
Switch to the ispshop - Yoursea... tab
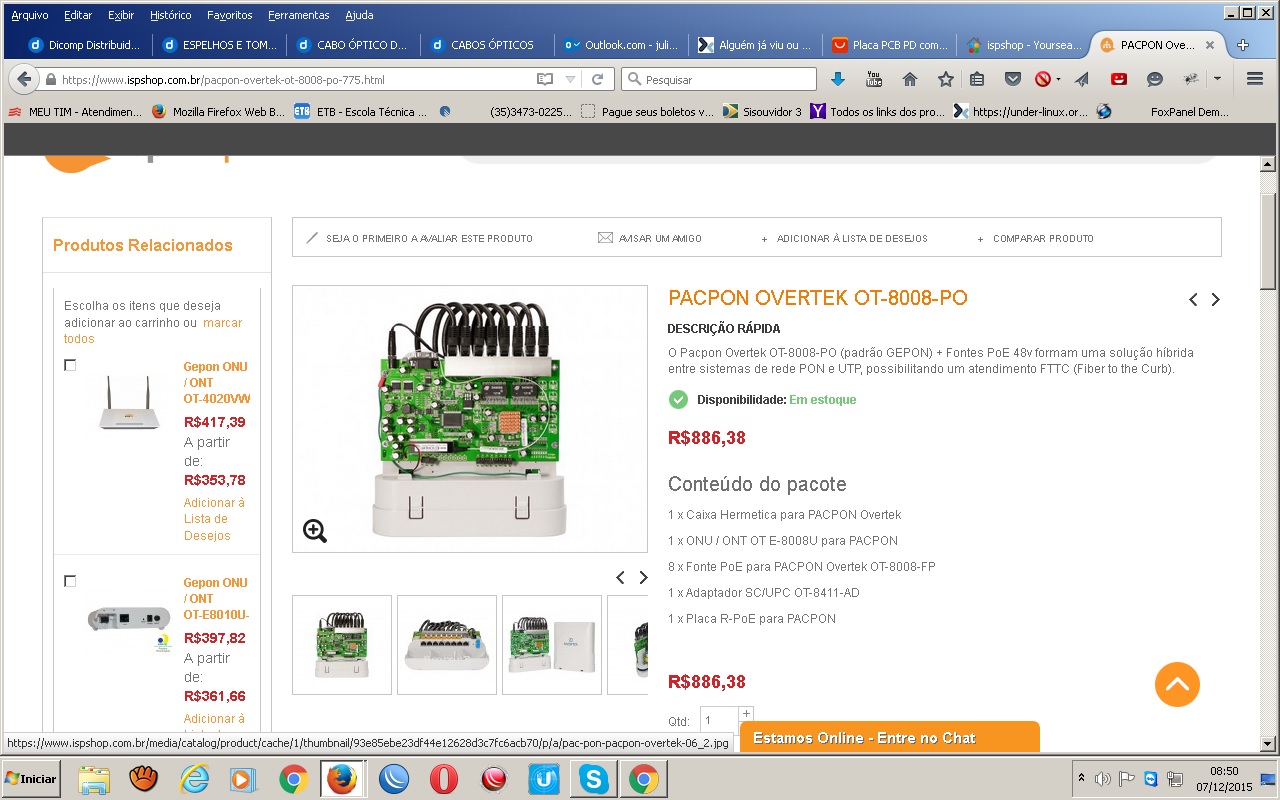(x=1023, y=45)
